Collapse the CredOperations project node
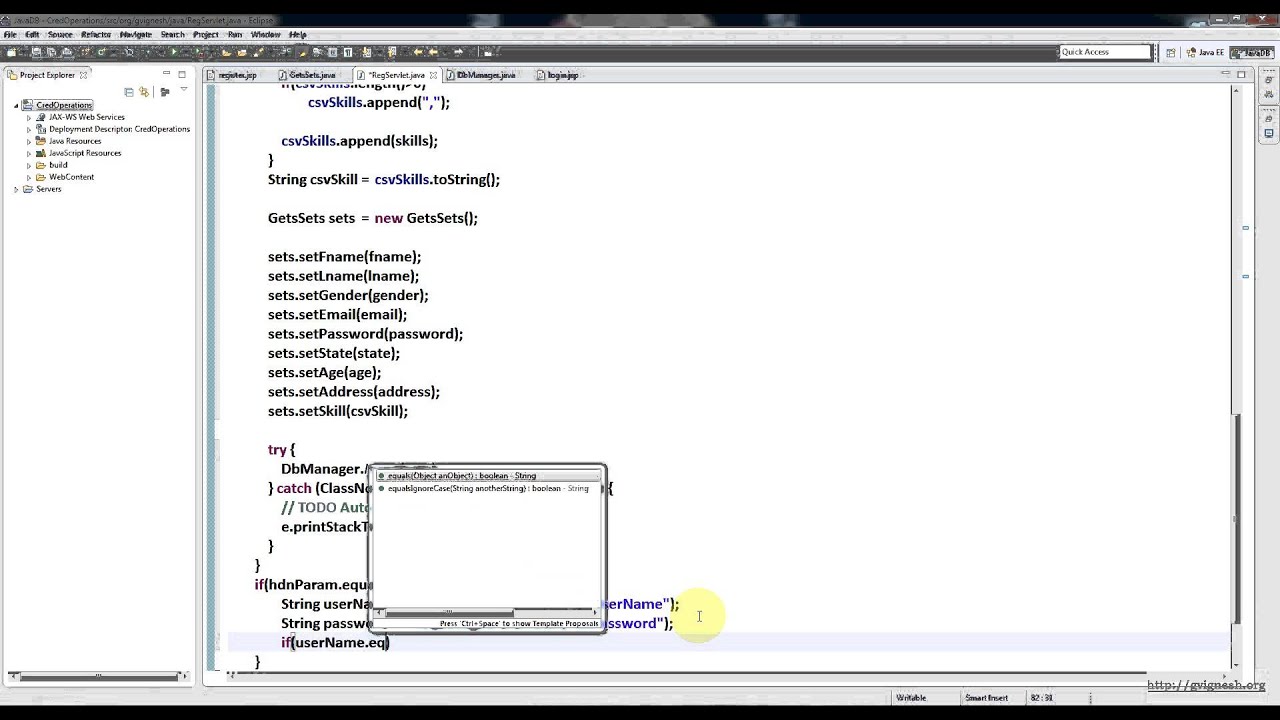1280x720 pixels. [16, 105]
